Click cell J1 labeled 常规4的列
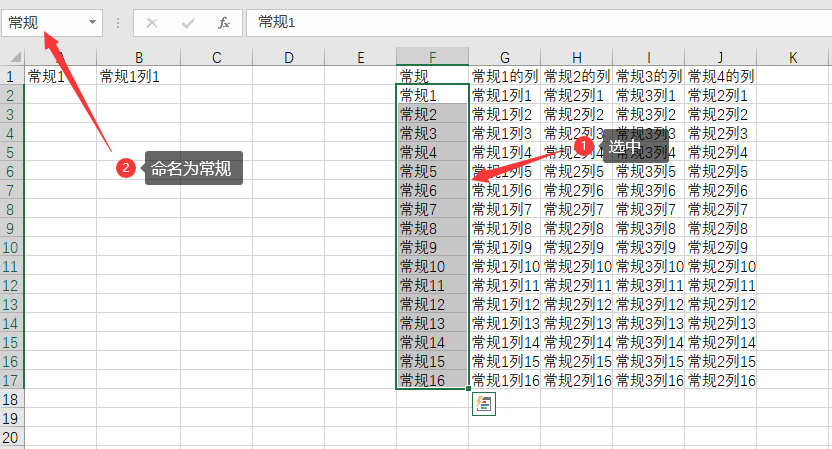 721,76
